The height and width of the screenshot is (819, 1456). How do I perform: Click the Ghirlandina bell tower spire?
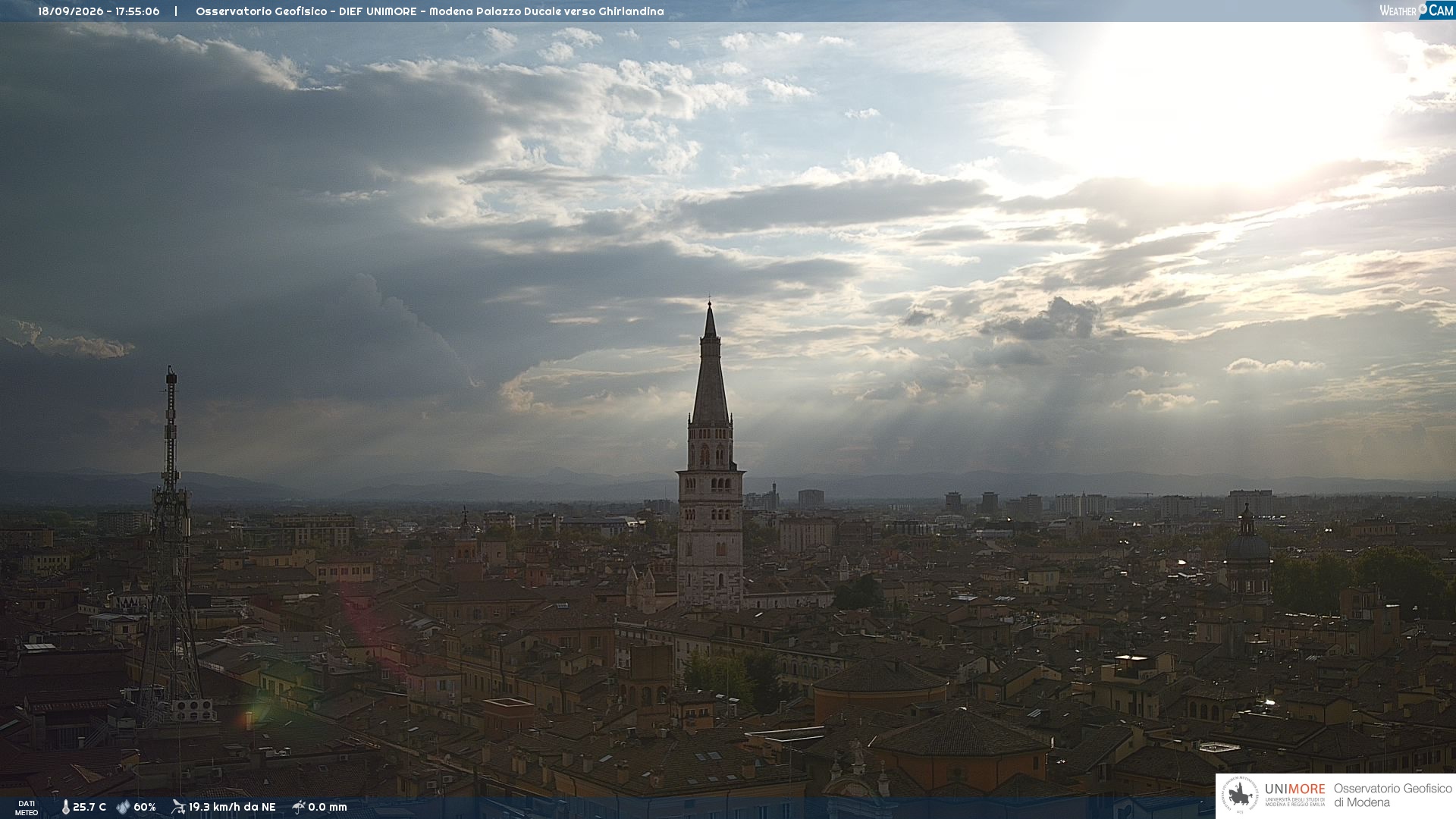pyautogui.click(x=710, y=364)
